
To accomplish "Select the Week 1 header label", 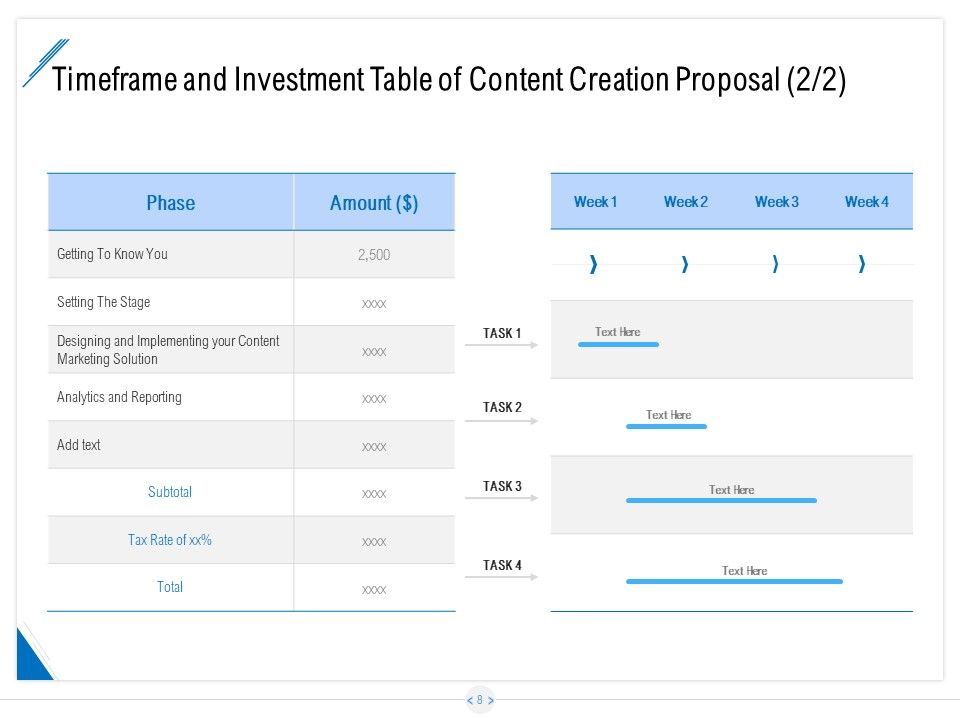I will (595, 201).
